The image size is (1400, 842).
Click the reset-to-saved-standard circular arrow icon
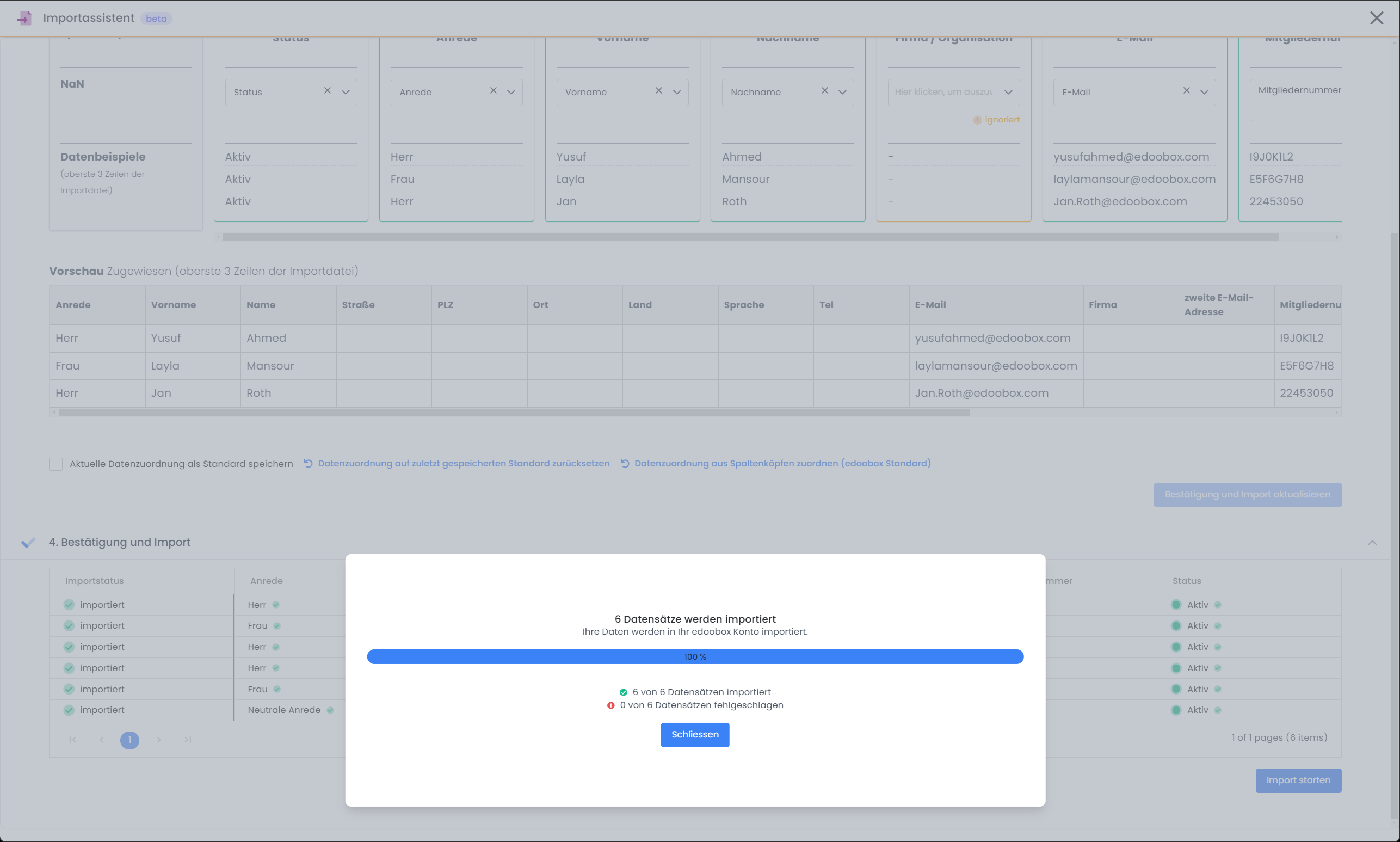pyautogui.click(x=309, y=464)
